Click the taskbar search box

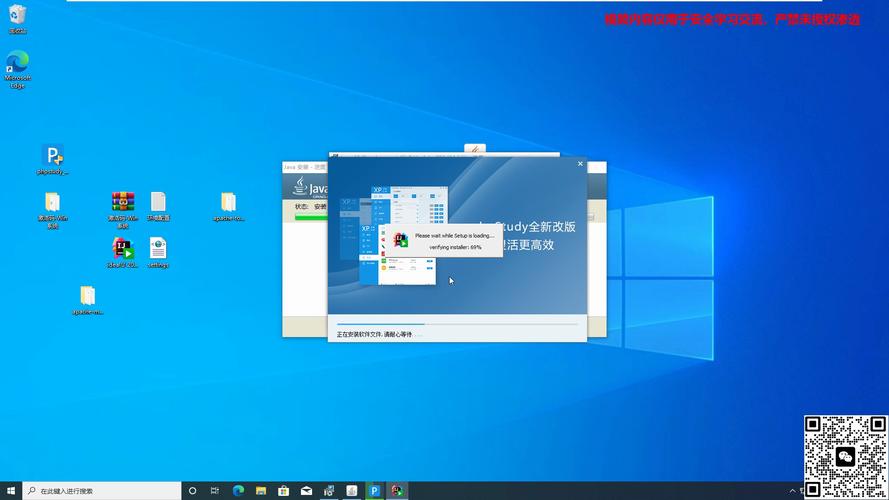(x=102, y=491)
